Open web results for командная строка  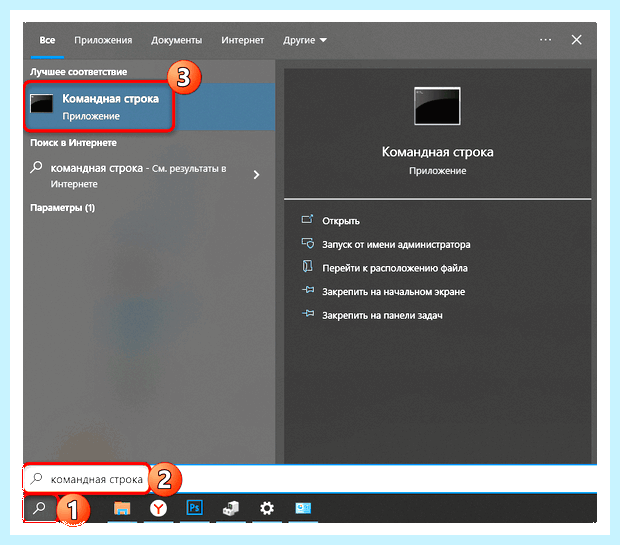point(138,175)
